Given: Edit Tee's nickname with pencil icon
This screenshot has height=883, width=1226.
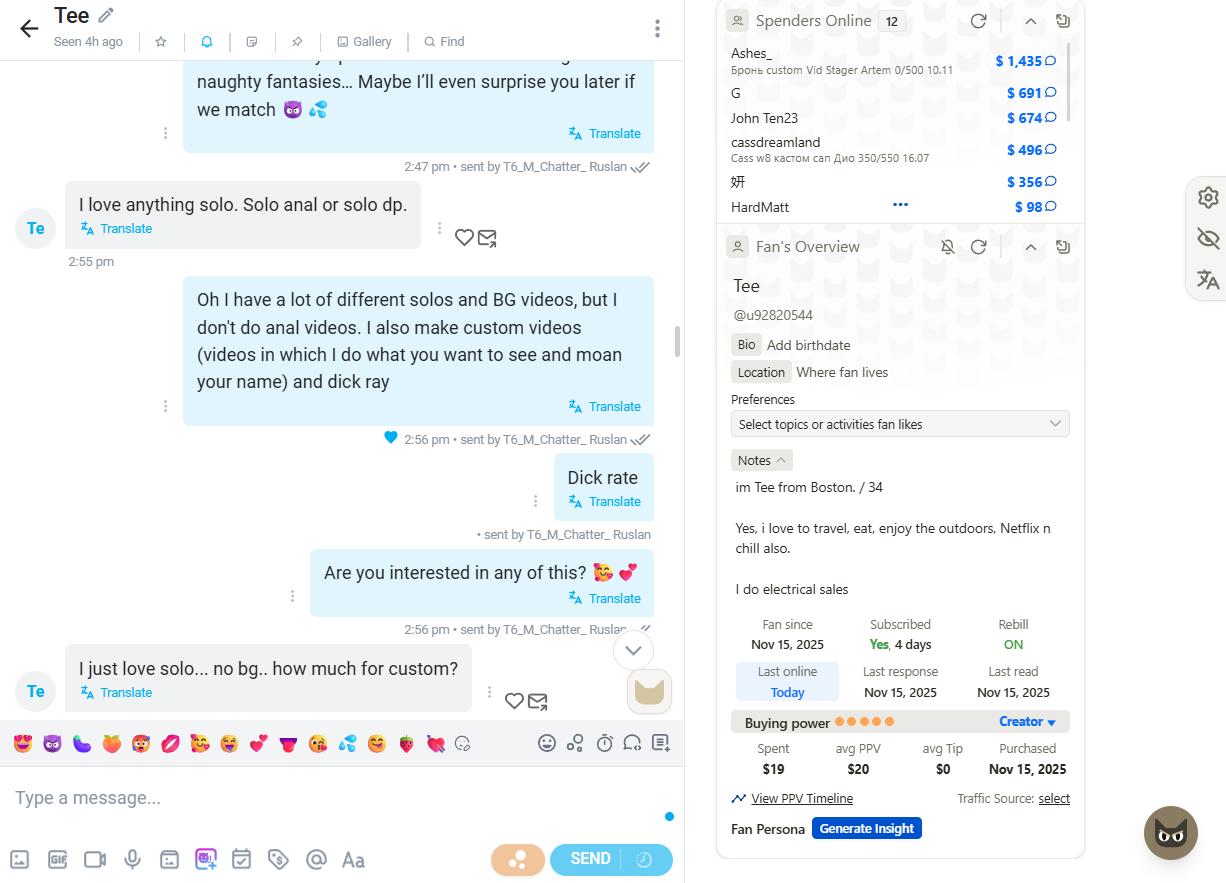Looking at the screenshot, I should [106, 15].
